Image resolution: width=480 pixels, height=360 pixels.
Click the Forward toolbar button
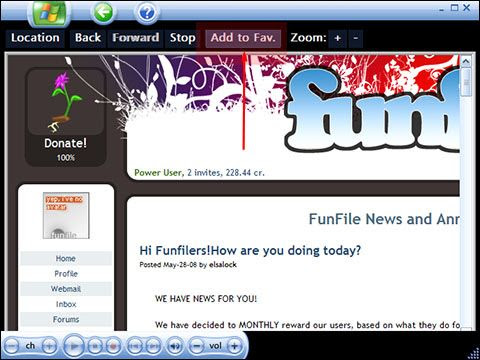point(135,38)
